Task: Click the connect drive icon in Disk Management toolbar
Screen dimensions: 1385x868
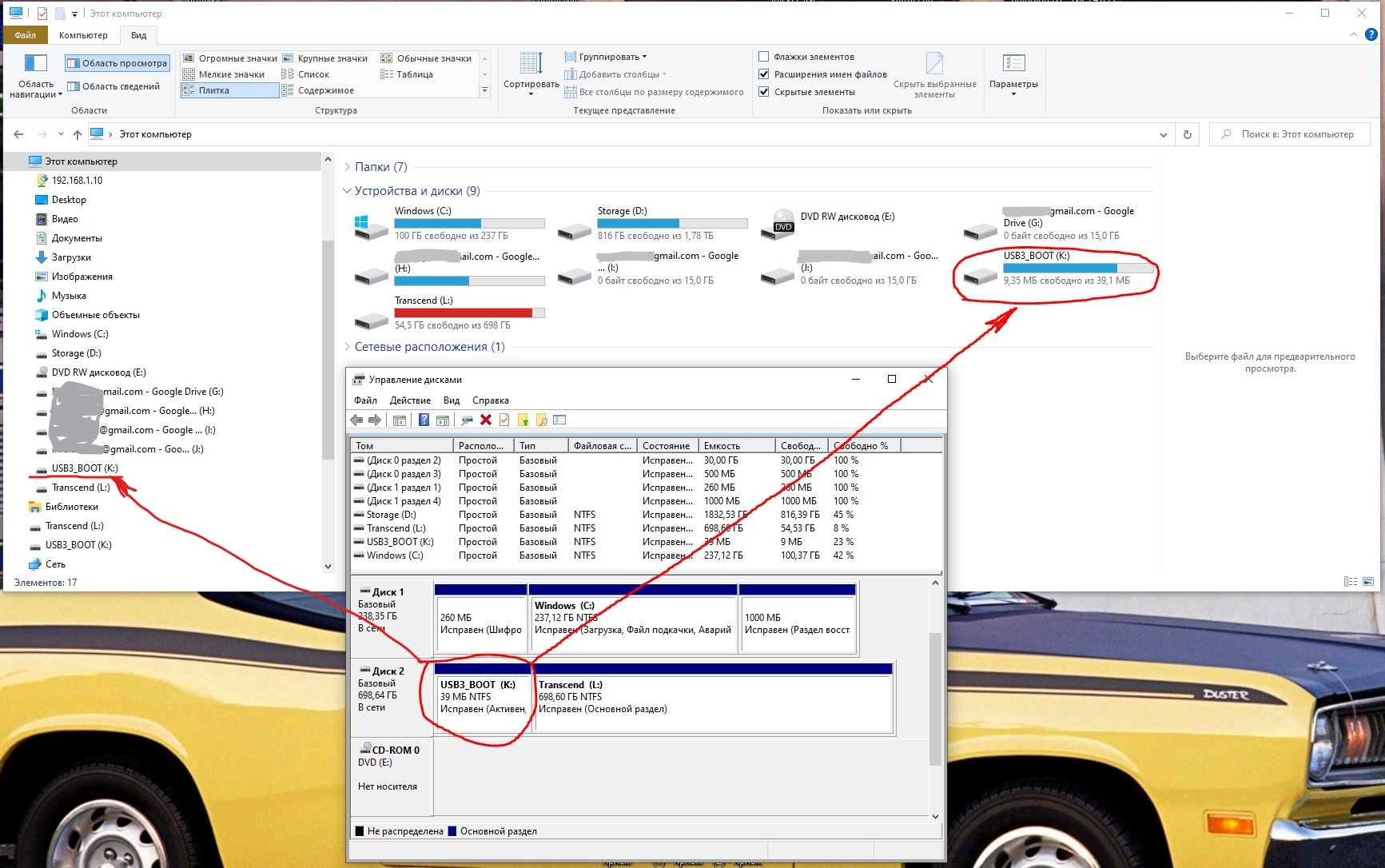Action: tap(467, 420)
